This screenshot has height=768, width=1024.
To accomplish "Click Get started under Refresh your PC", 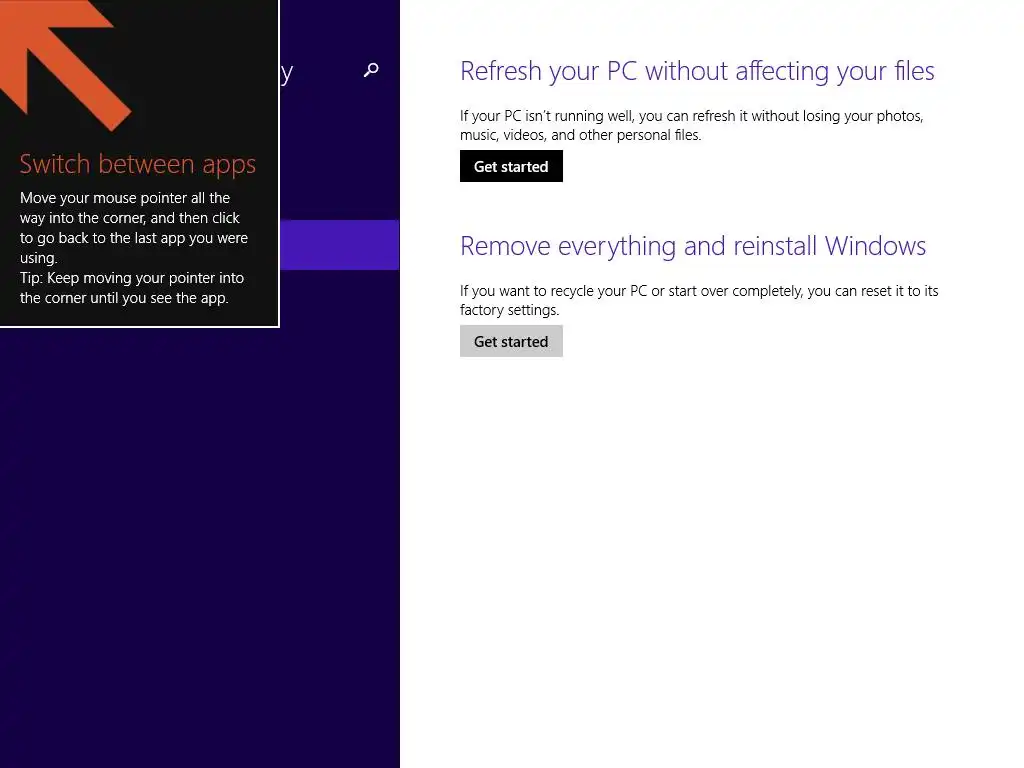I will (511, 167).
